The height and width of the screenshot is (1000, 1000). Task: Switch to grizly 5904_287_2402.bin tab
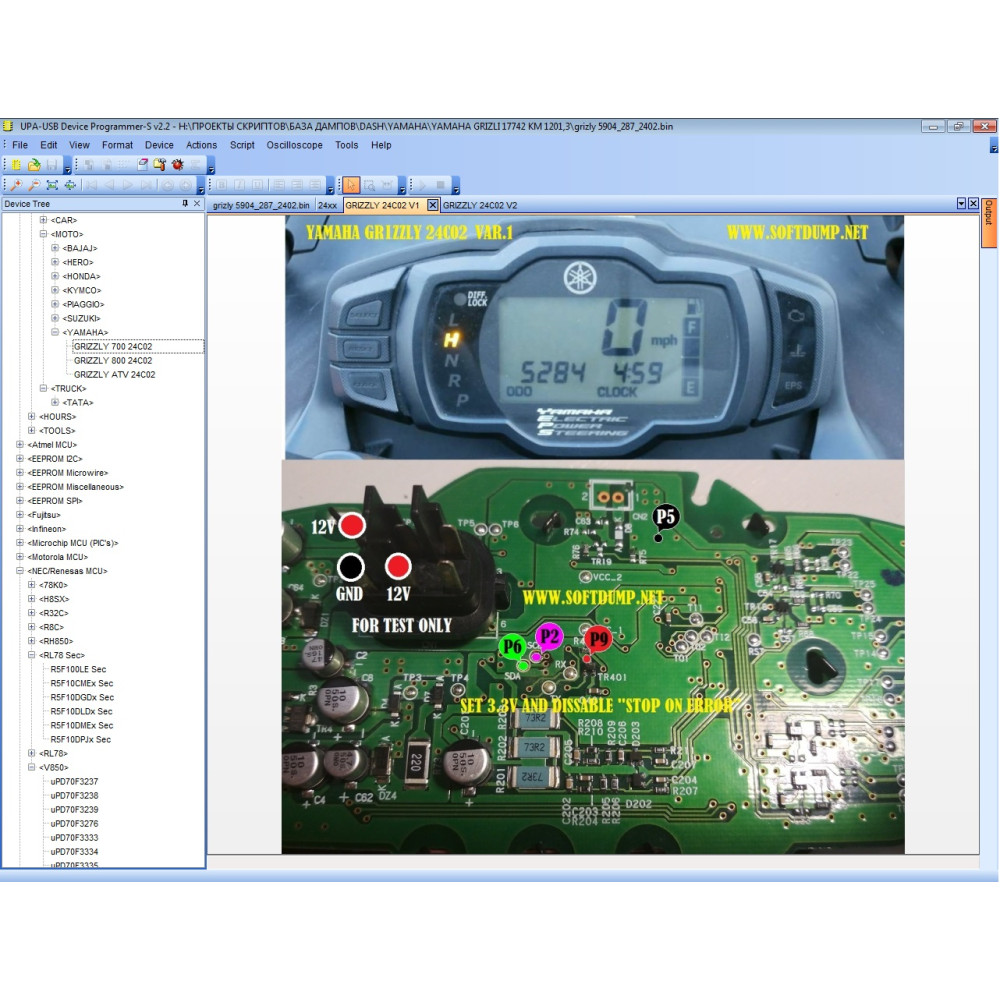coord(261,205)
